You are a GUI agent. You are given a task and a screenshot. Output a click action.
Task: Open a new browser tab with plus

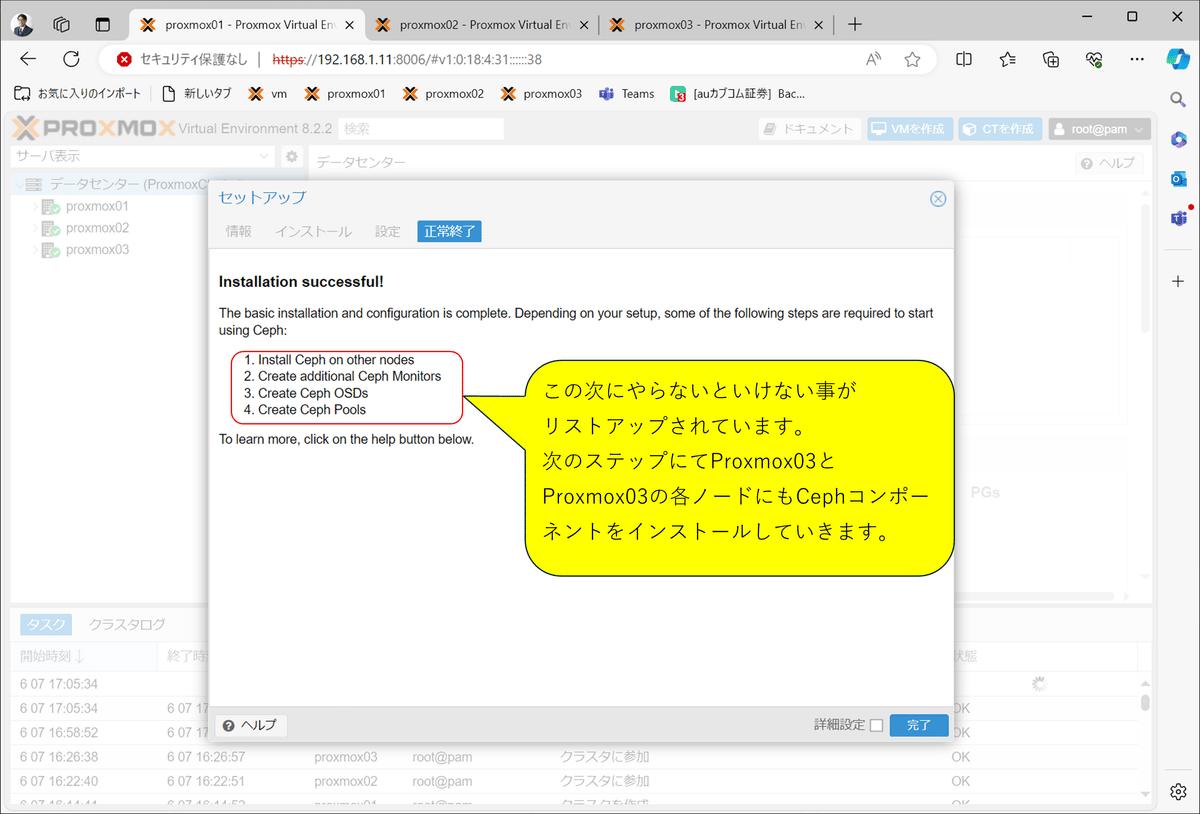point(854,24)
